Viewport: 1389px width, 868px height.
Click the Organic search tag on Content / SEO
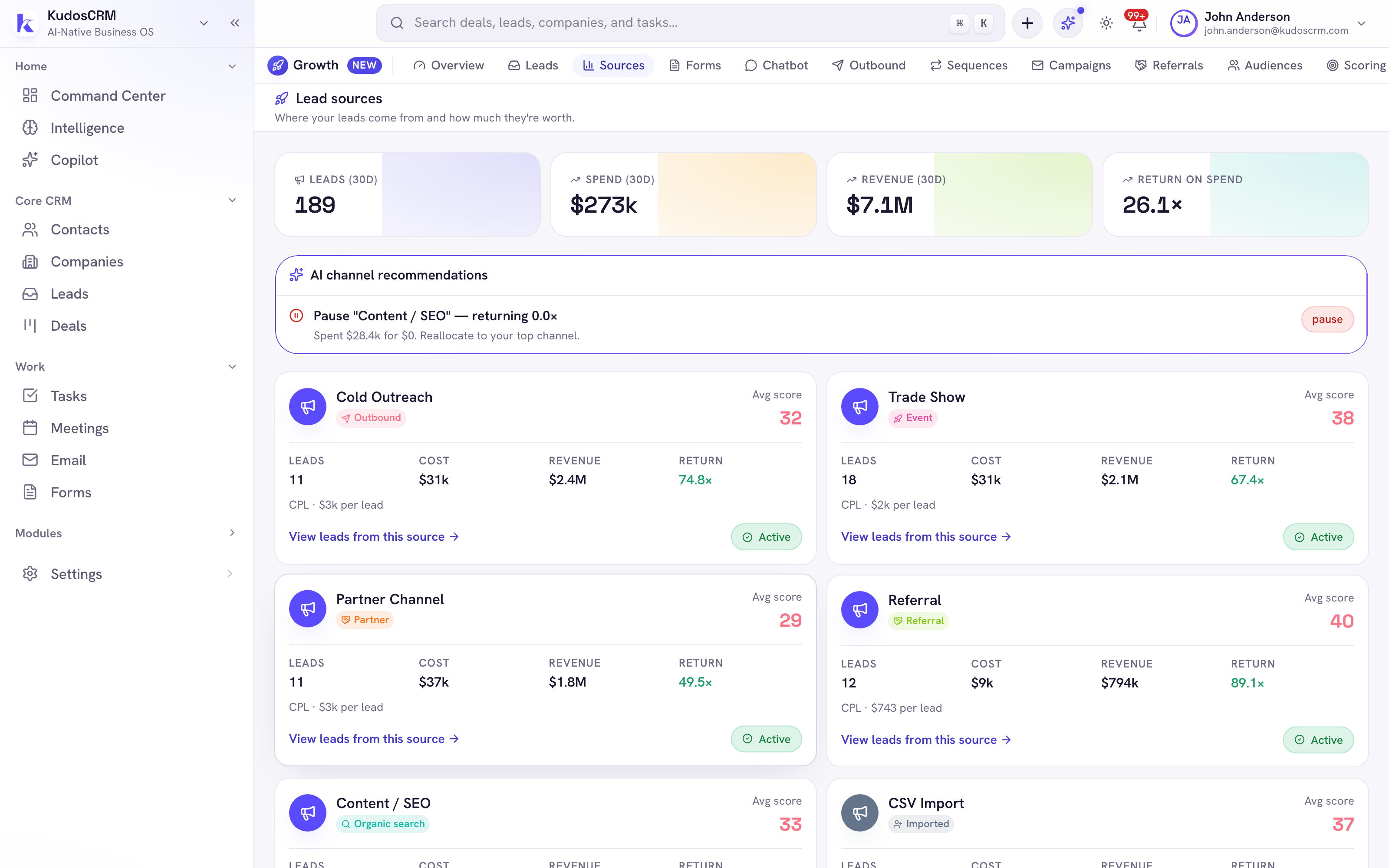(383, 824)
